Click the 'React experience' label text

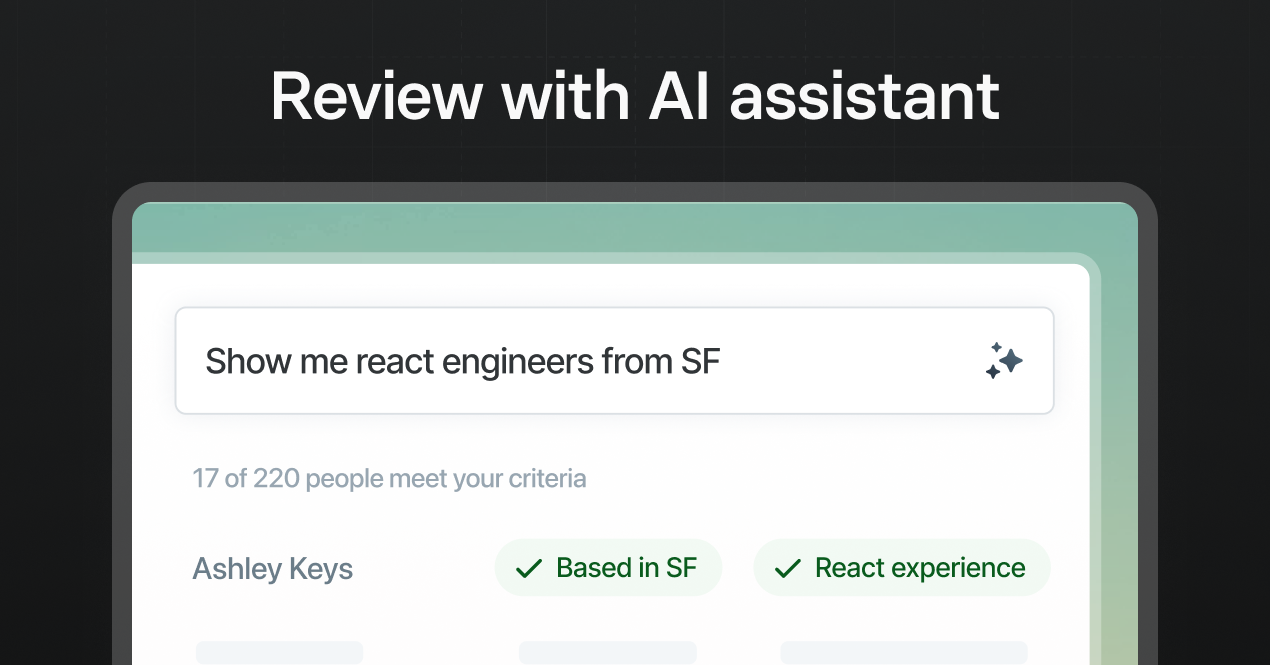click(x=920, y=568)
